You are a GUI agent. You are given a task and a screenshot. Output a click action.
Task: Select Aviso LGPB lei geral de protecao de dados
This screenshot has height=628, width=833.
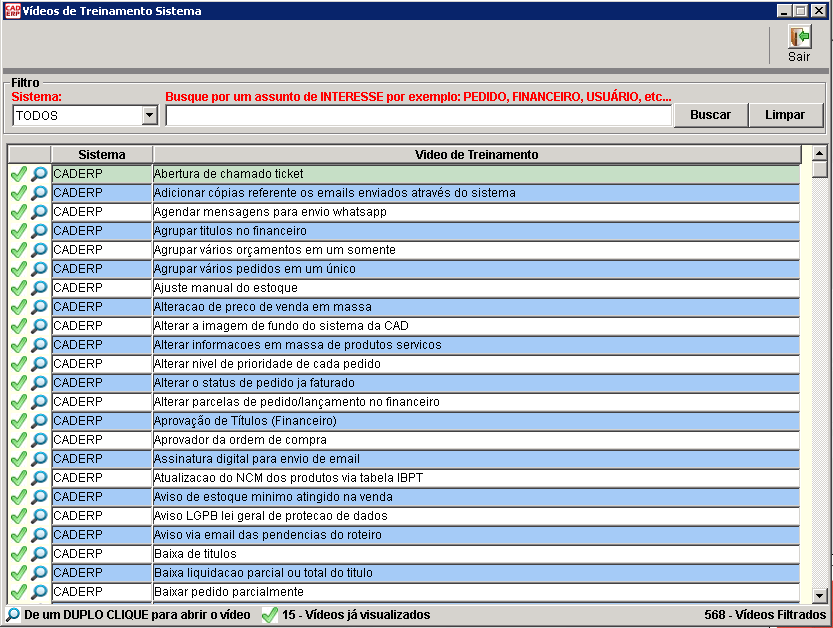[477, 516]
